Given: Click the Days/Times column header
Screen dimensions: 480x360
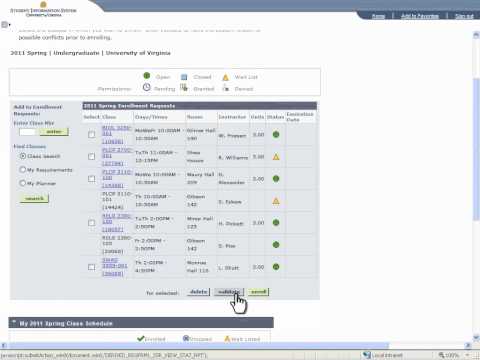Looking at the screenshot, I should click(151, 117).
